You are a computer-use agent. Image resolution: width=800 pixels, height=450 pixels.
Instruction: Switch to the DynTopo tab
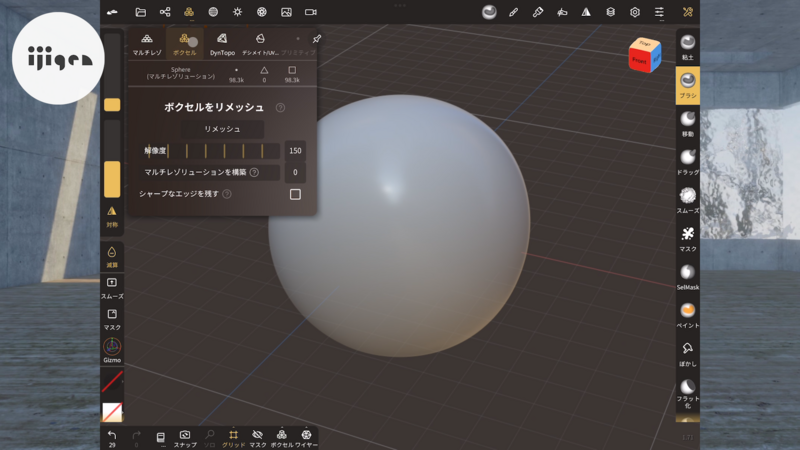tap(222, 44)
